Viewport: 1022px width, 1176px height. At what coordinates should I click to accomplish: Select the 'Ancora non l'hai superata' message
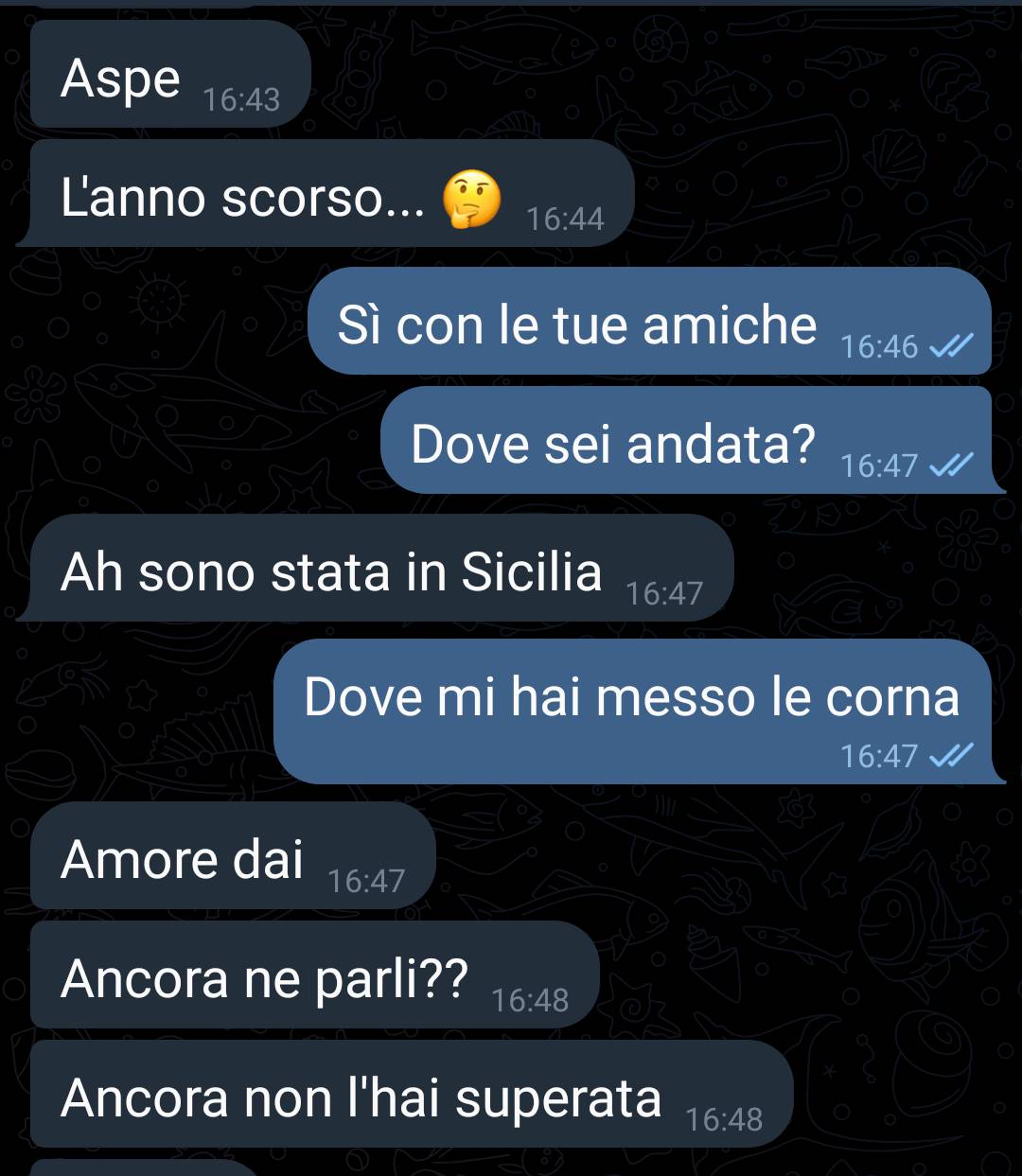pos(412,1094)
